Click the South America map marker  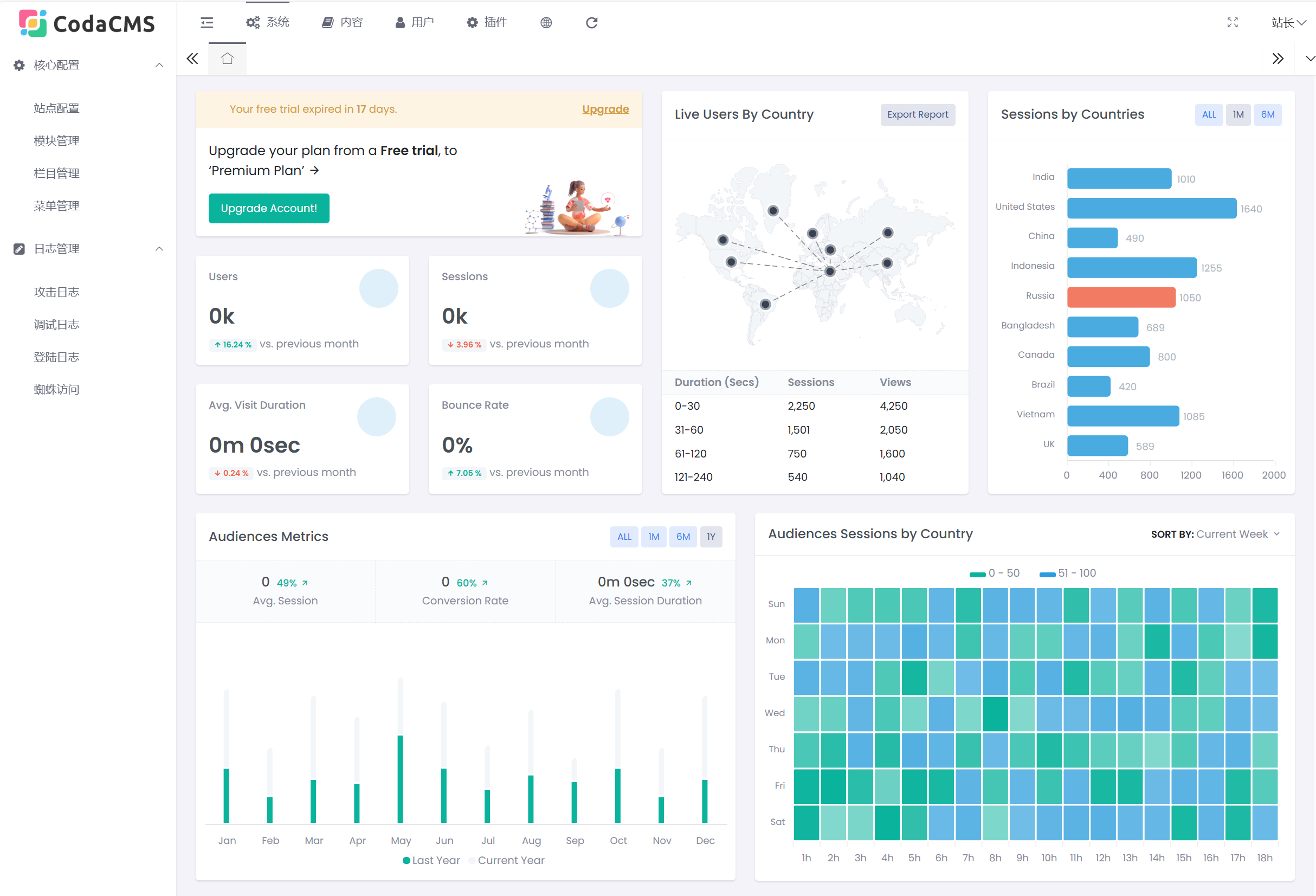click(x=765, y=305)
